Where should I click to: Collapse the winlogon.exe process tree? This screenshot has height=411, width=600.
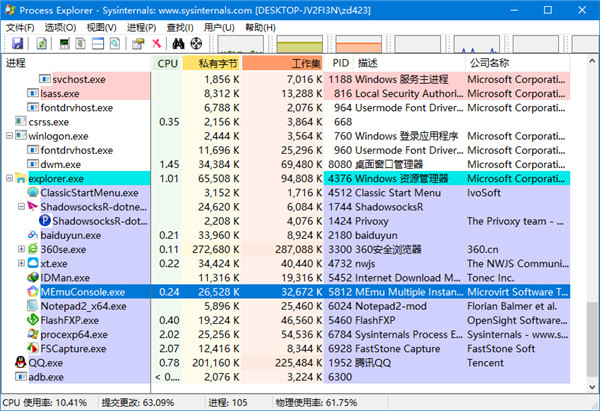pyautogui.click(x=9, y=136)
